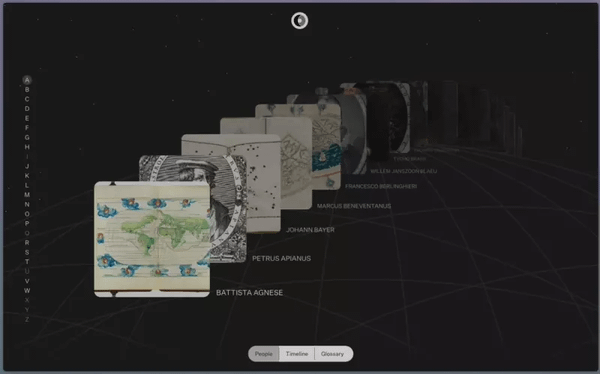Viewport: 600px width, 374px height.
Task: Jump to letter C in index
Action: click(27, 99)
